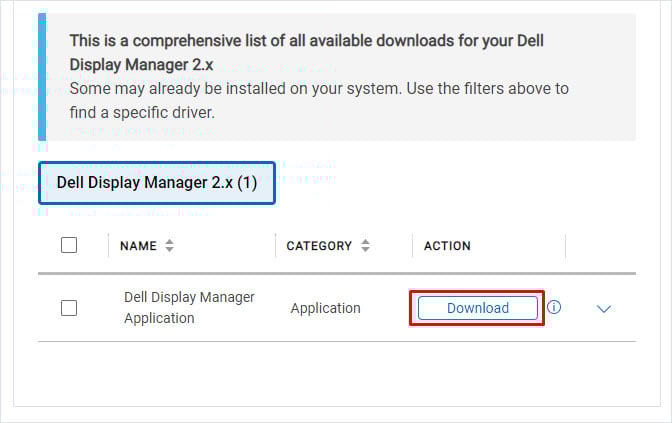The image size is (672, 423).
Task: Click the sort arrows next to CATEGORY
Action: pyautogui.click(x=366, y=246)
